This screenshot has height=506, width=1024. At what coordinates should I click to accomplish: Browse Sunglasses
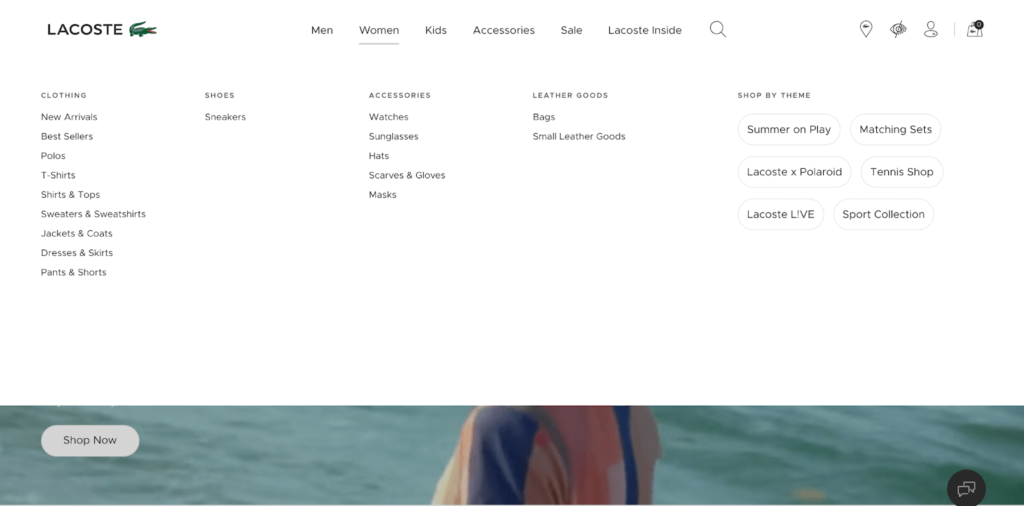(394, 136)
